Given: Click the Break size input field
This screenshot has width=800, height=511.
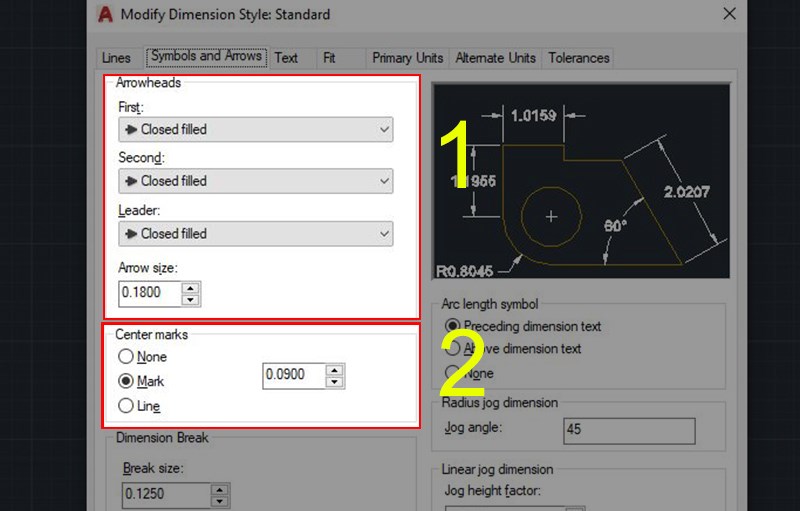Looking at the screenshot, I should pos(166,495).
